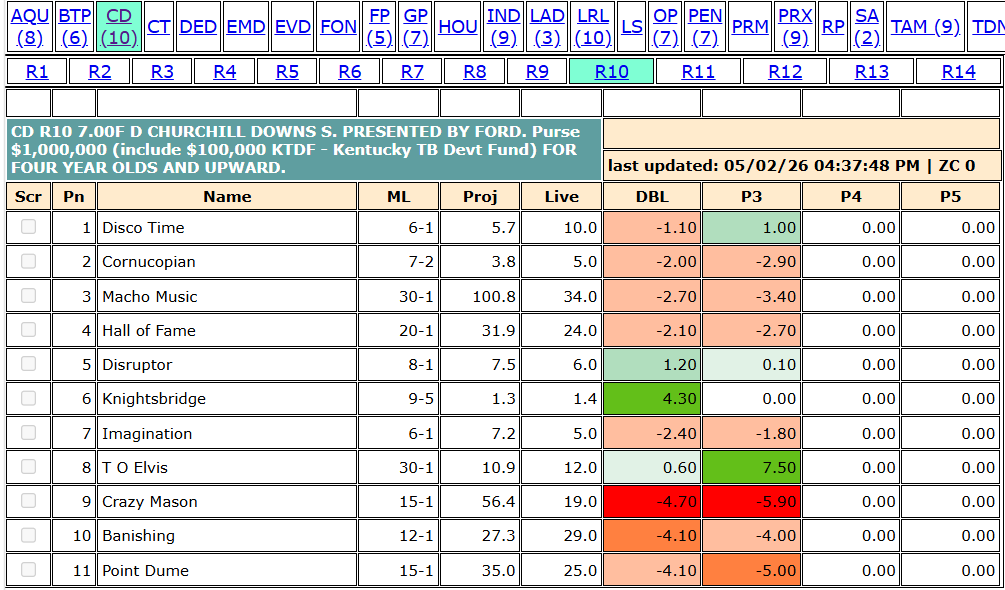Switch to race R12

[785, 71]
